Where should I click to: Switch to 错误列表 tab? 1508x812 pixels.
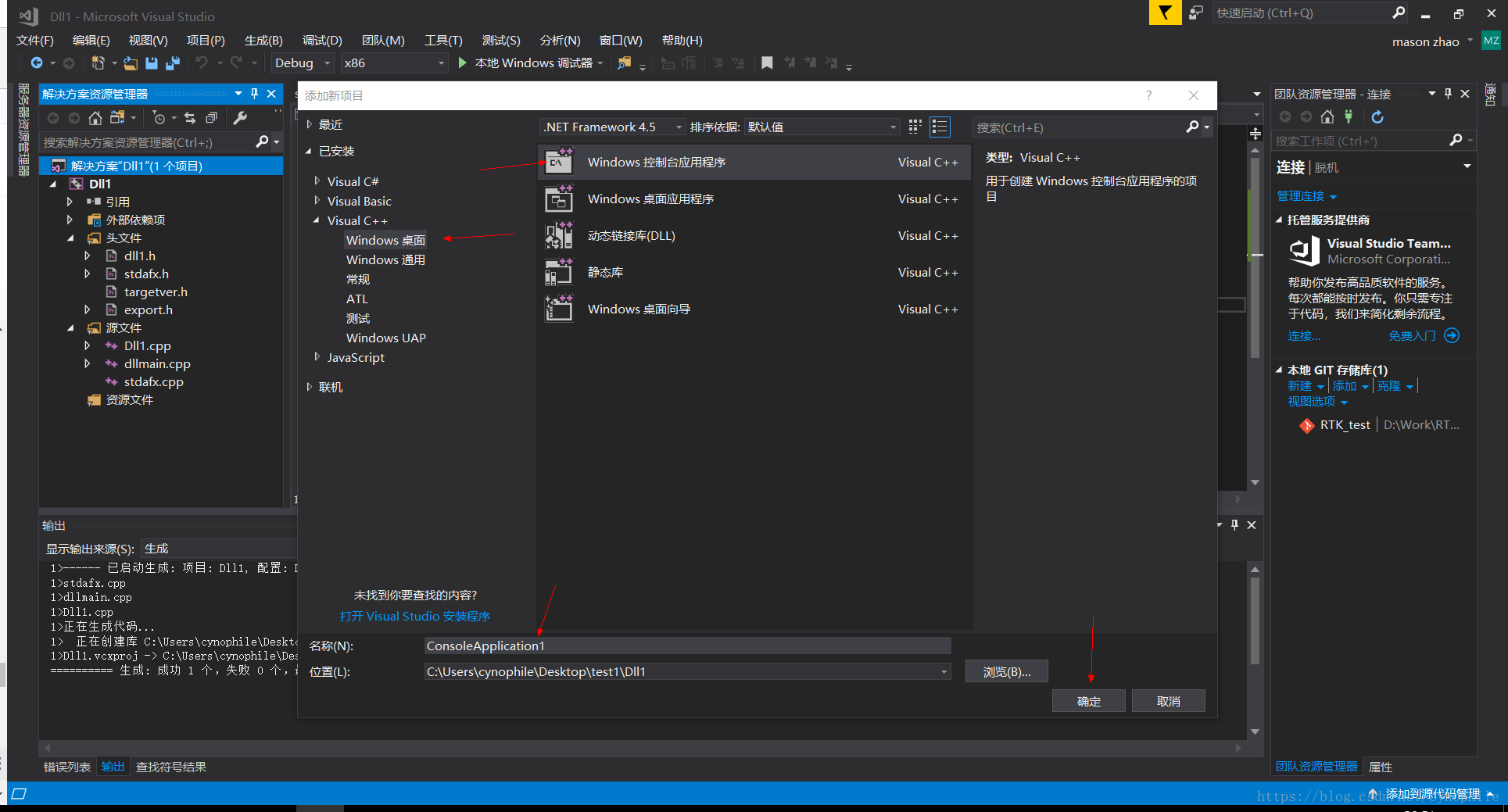[x=66, y=767]
